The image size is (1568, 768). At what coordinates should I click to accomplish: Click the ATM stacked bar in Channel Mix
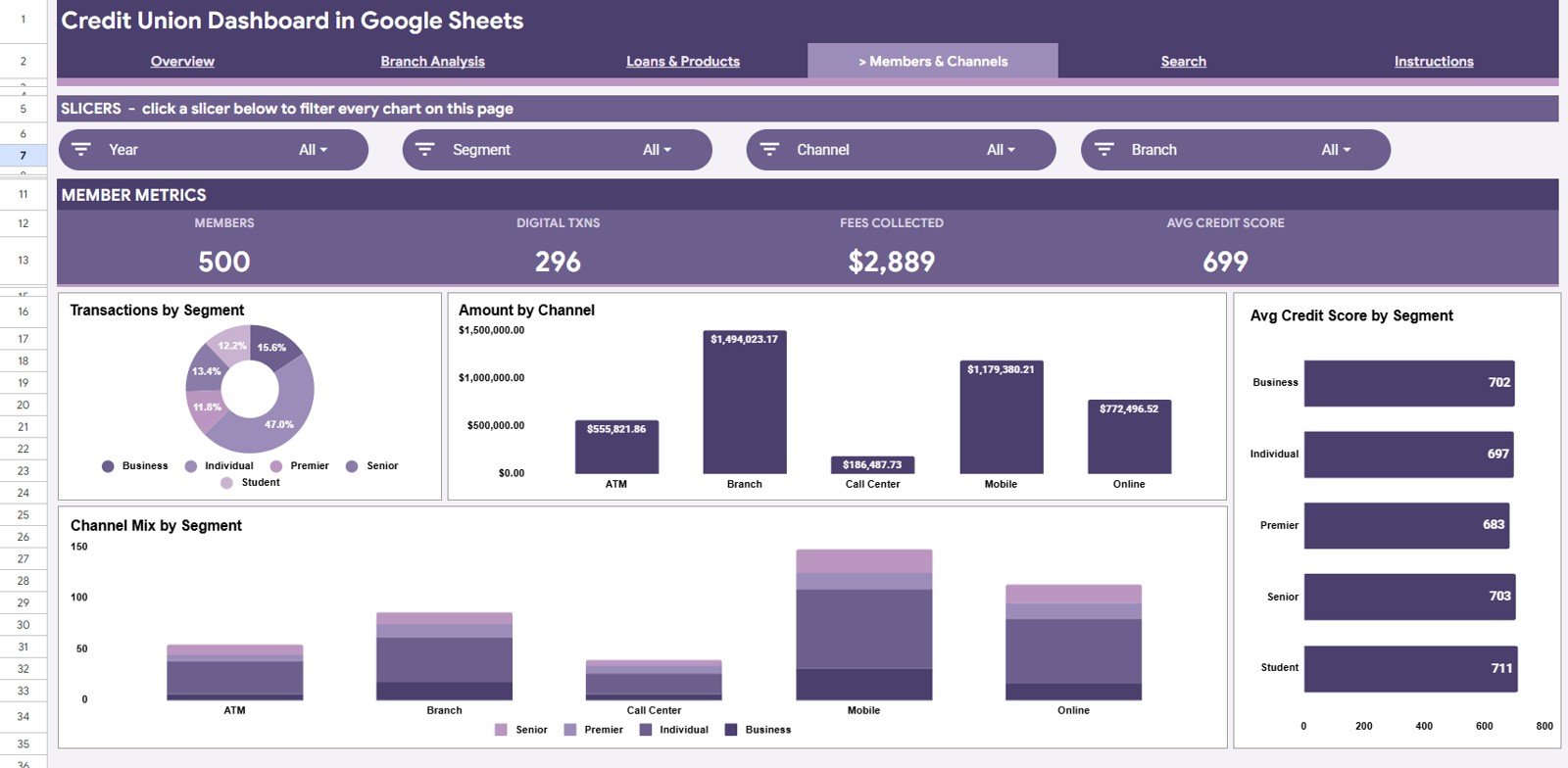click(x=235, y=673)
